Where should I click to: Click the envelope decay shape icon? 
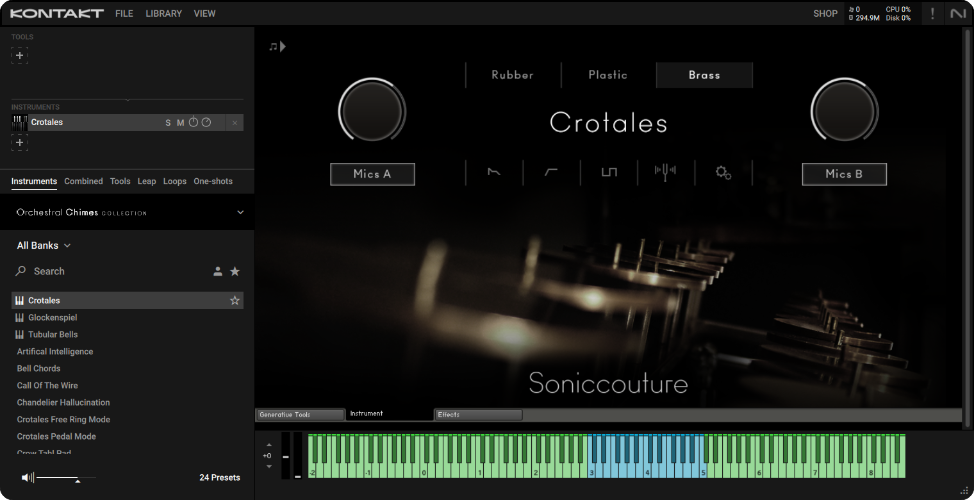[x=495, y=172]
